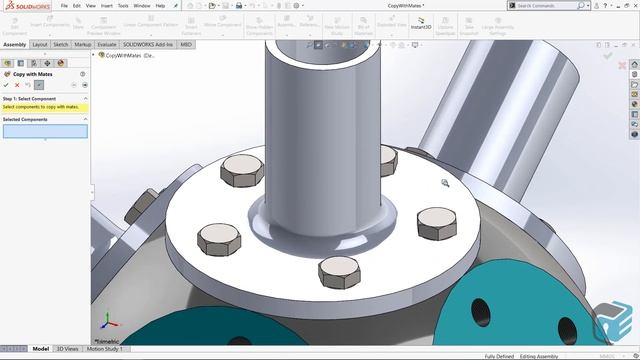Screen dimensions: 640x360
Task: Open the DisplayManager tab icon
Action: 61,63
